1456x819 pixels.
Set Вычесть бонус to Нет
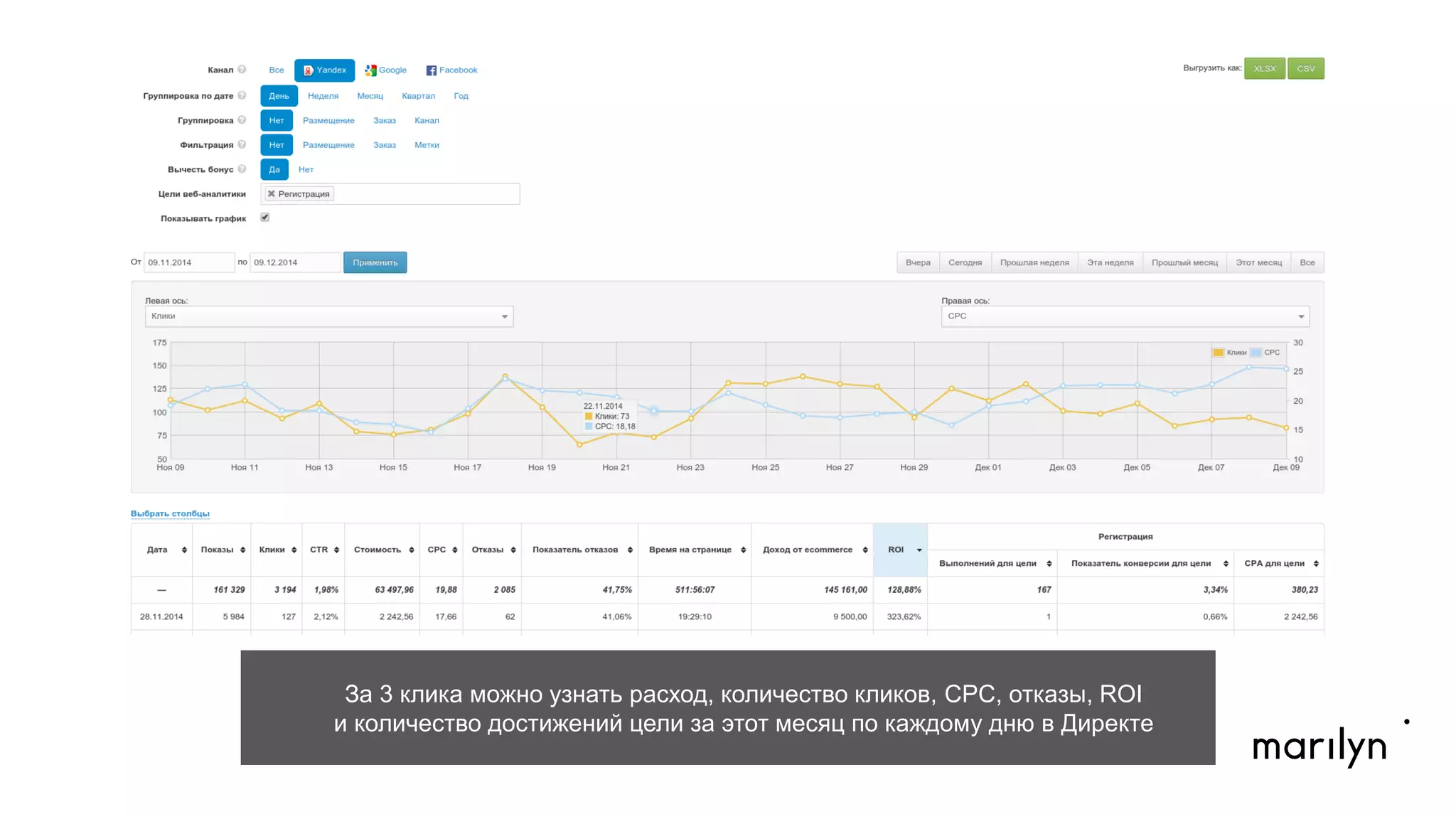(x=306, y=169)
